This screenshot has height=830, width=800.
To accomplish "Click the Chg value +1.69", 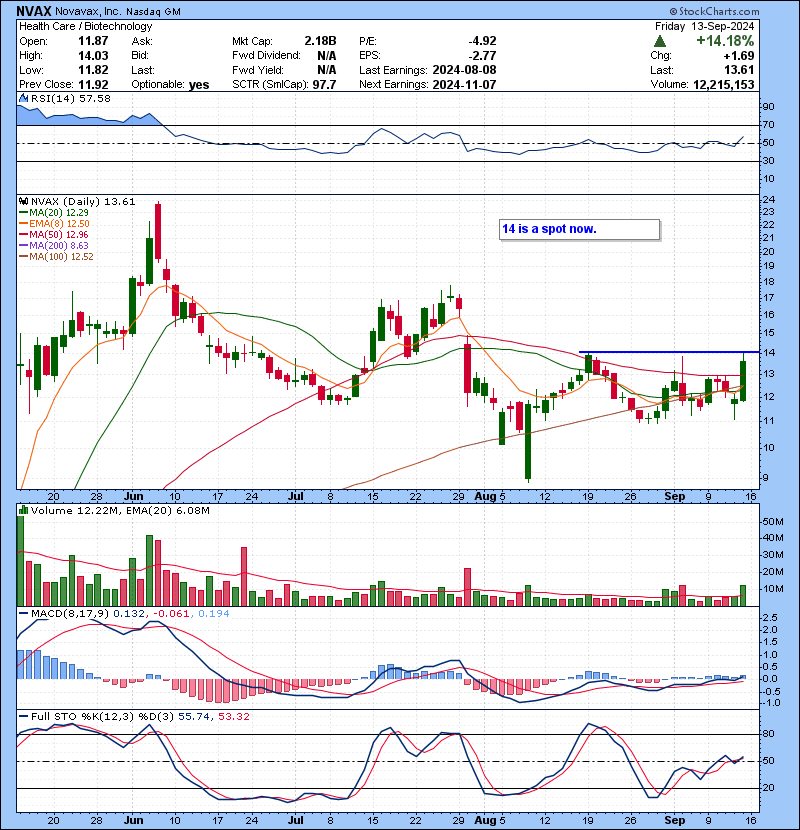I will (x=740, y=56).
